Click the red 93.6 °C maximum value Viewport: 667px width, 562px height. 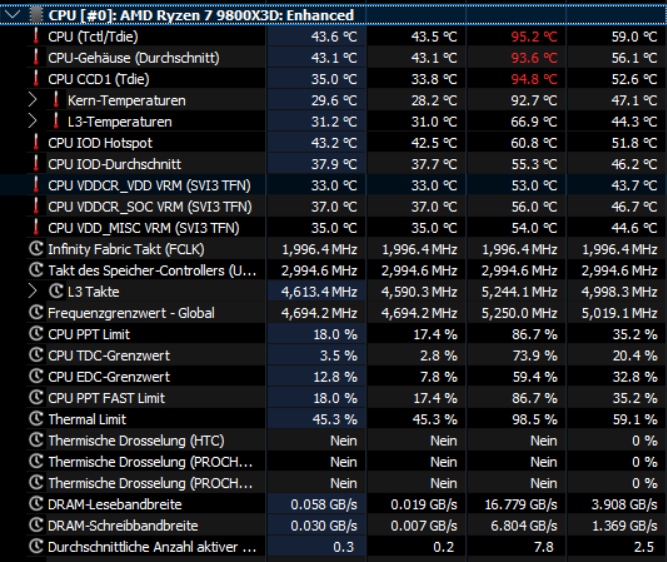click(x=534, y=58)
